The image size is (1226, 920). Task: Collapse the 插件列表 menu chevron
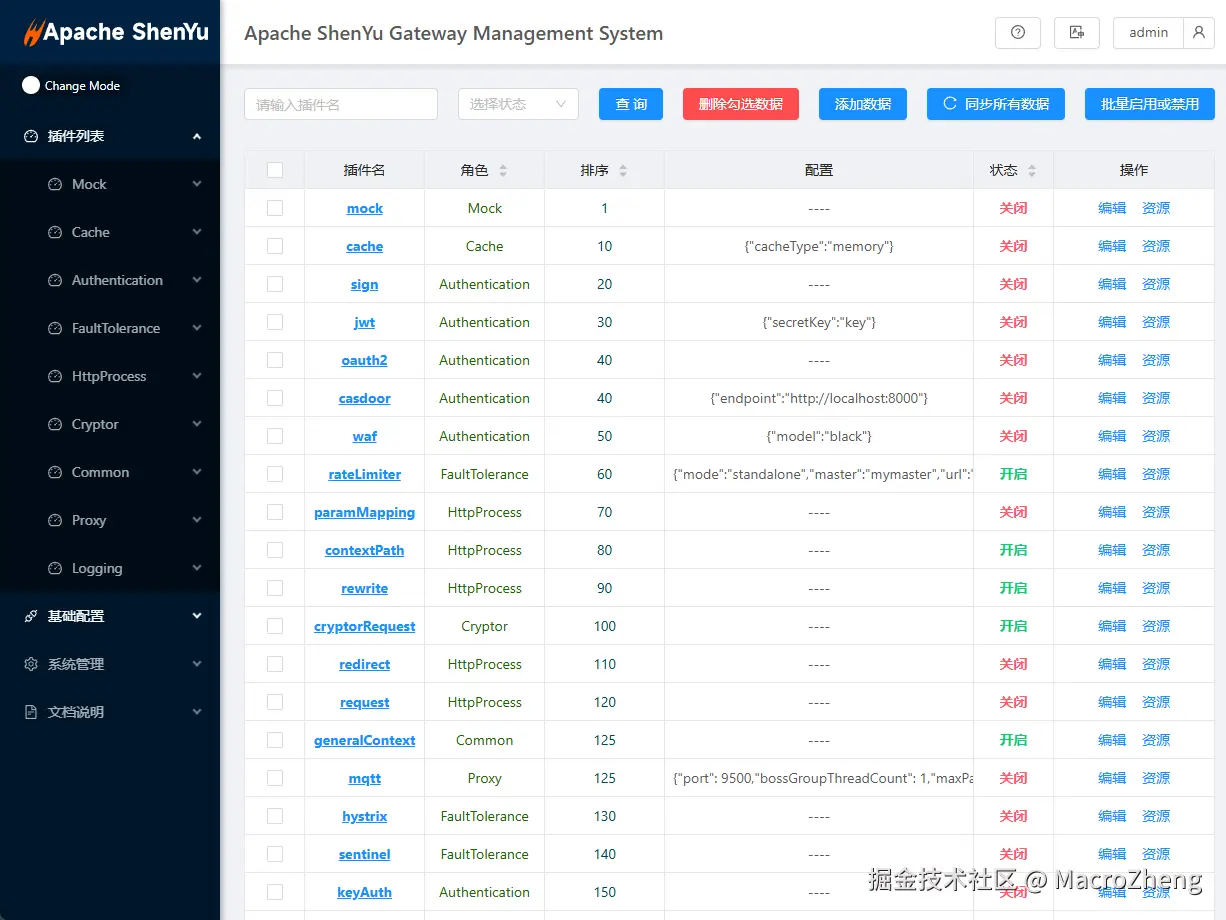pyautogui.click(x=197, y=136)
